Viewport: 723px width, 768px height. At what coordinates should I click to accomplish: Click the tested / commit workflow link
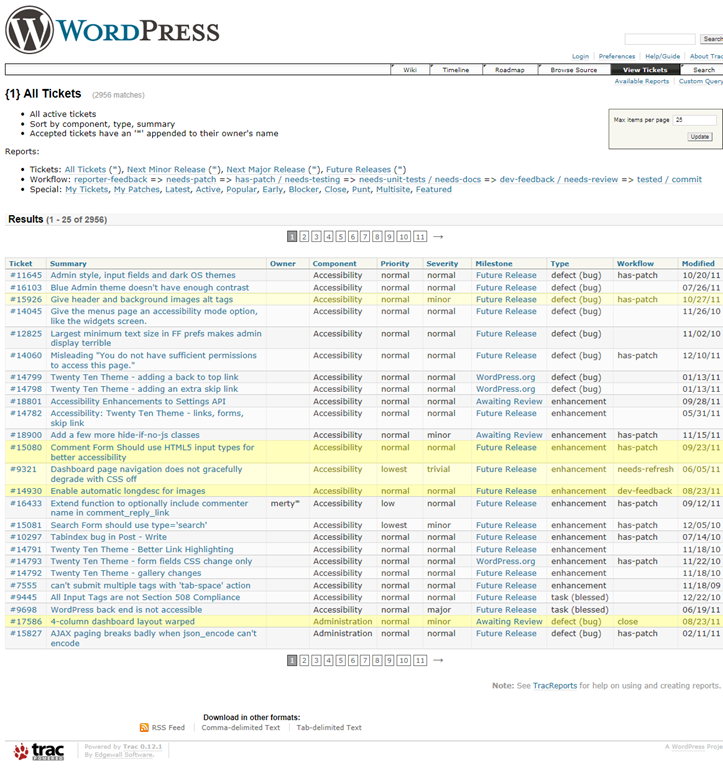click(x=669, y=179)
